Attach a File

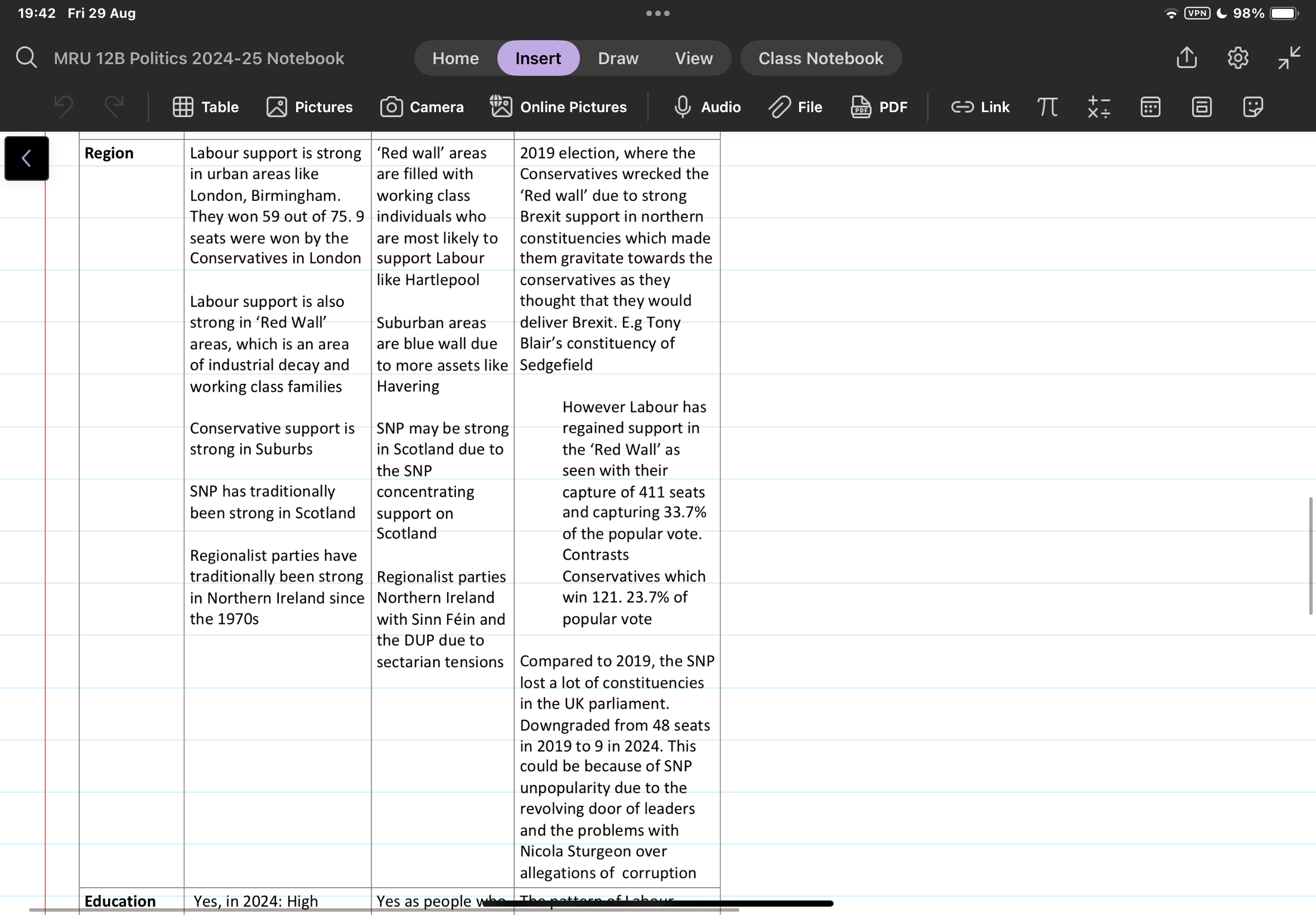click(795, 107)
